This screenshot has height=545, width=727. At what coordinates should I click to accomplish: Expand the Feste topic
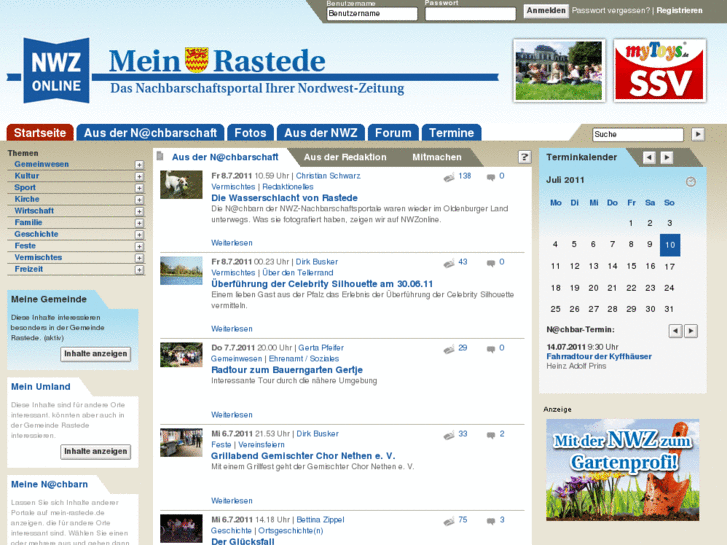coord(139,246)
